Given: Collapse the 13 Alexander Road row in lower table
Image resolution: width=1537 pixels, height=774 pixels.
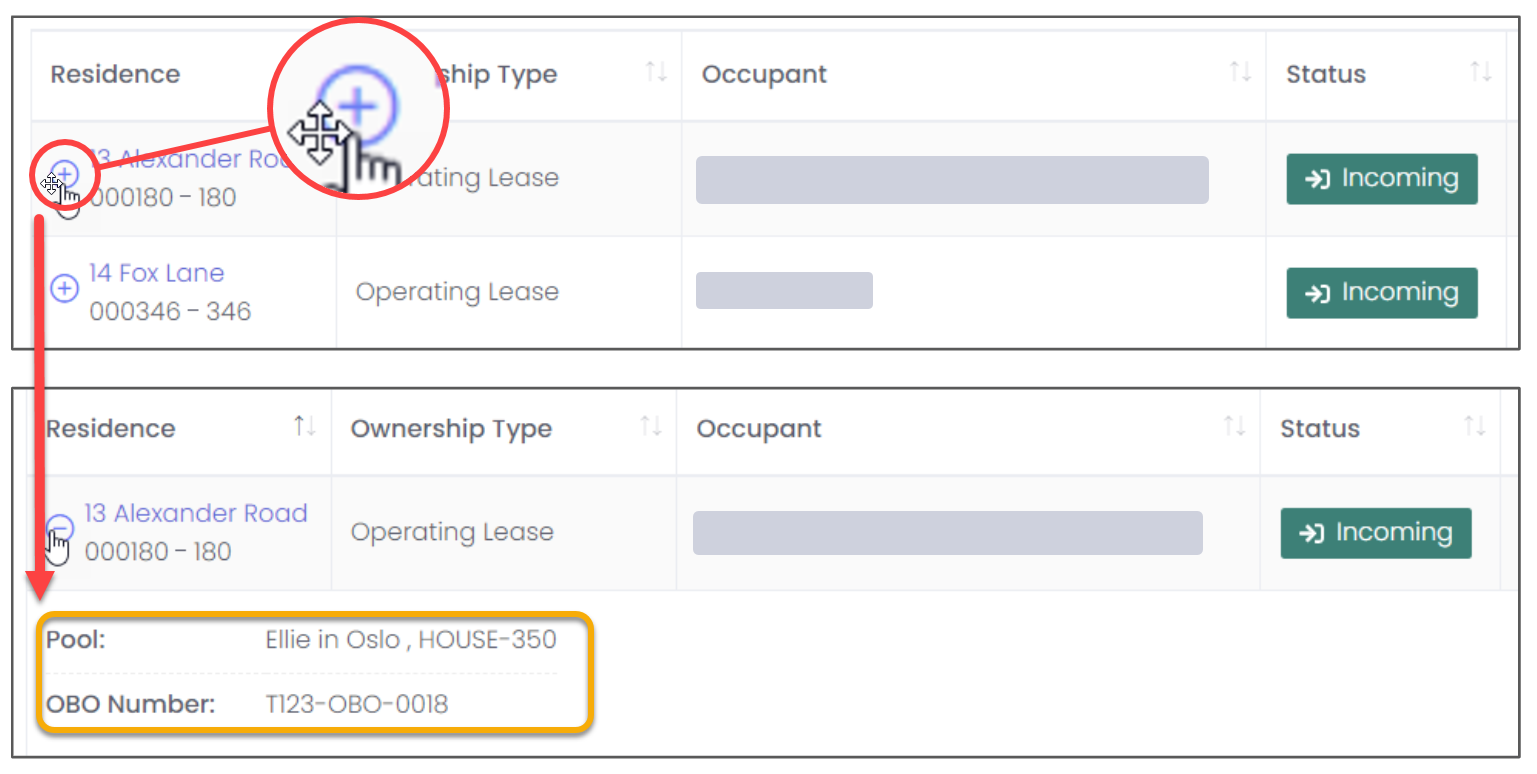Looking at the screenshot, I should [x=60, y=528].
